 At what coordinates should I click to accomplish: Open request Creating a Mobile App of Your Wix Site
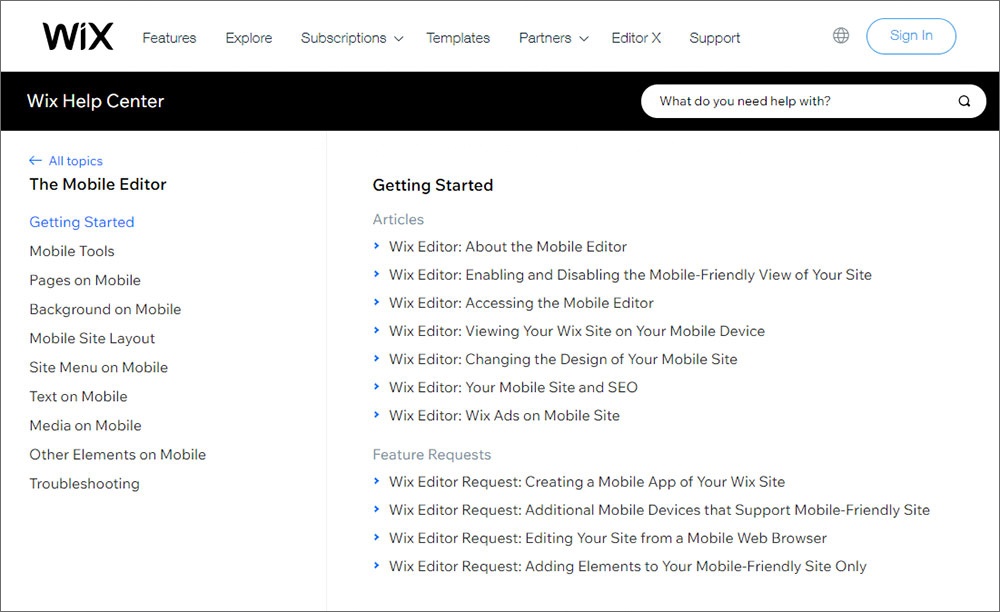pyautogui.click(x=587, y=482)
